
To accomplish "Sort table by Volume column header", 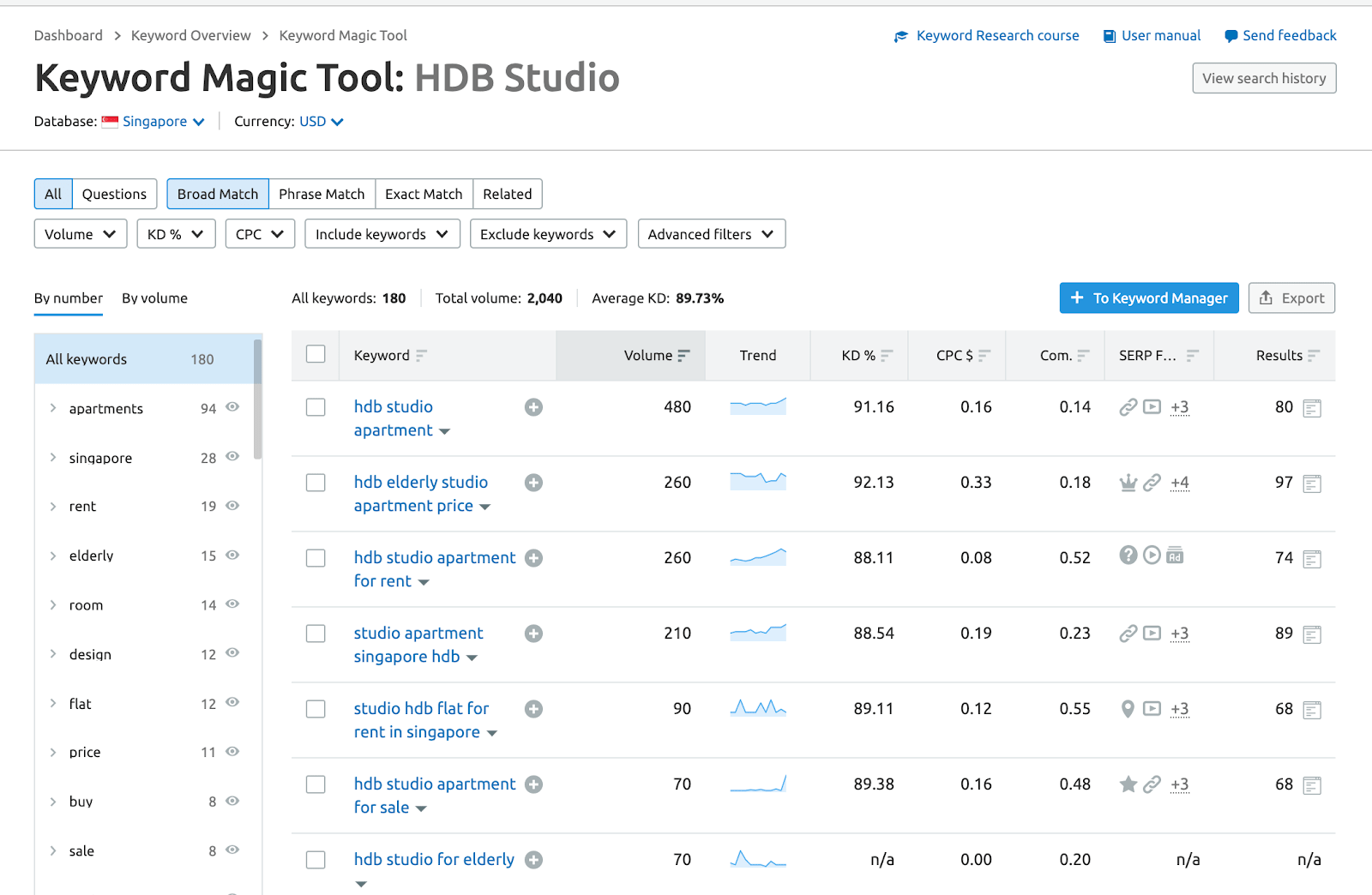I will pyautogui.click(x=630, y=356).
